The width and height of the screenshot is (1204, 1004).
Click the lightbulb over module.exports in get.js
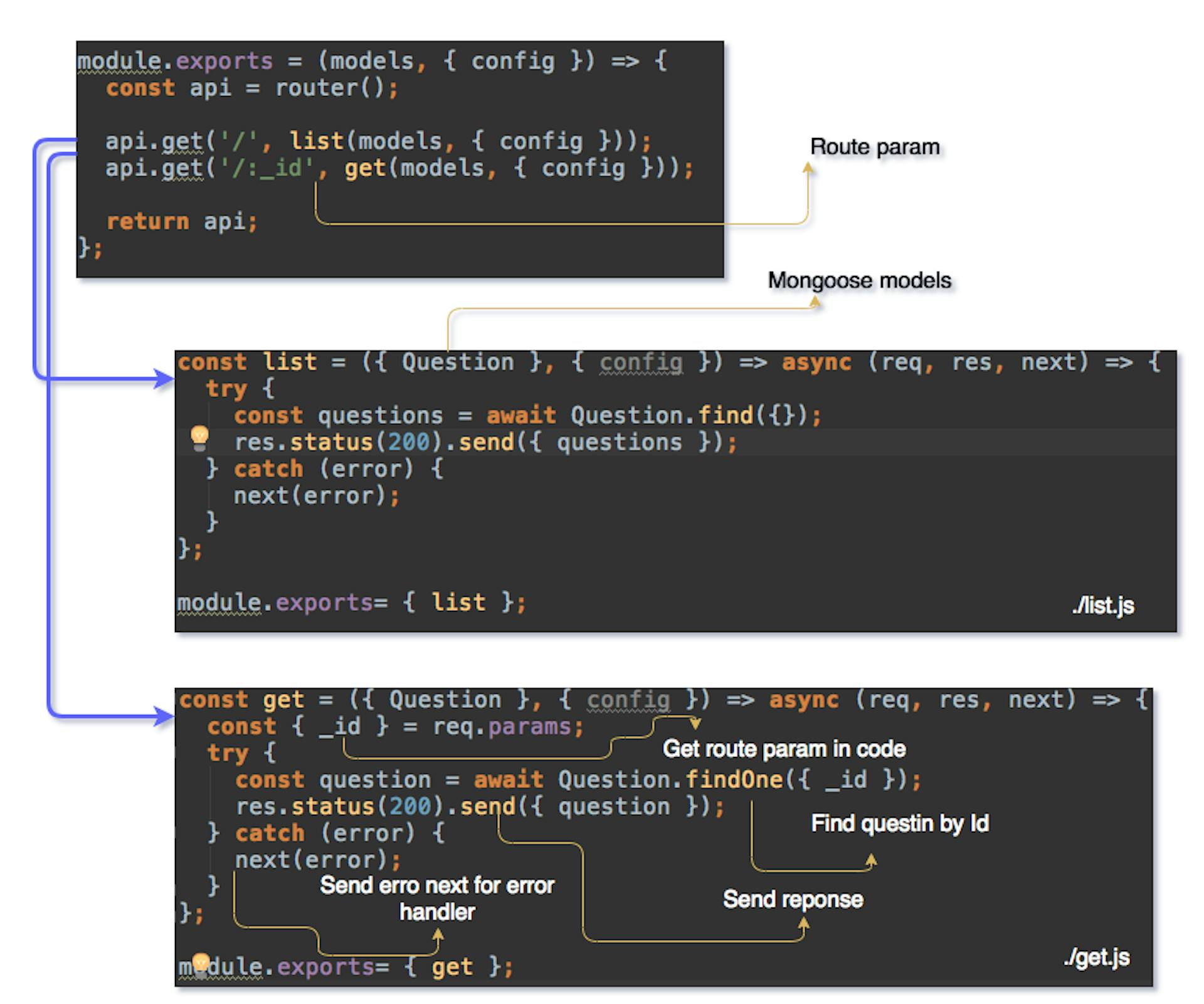click(201, 964)
